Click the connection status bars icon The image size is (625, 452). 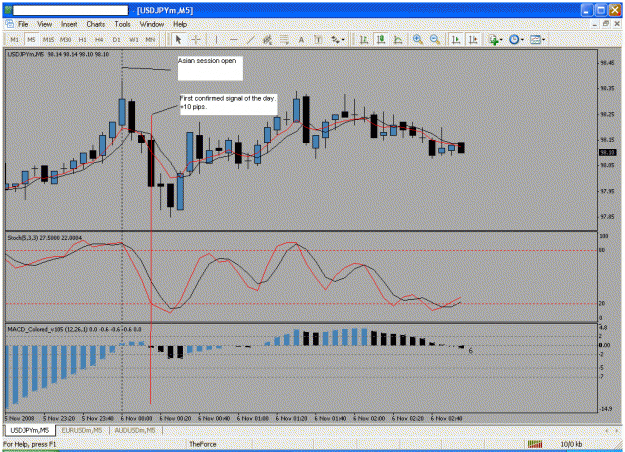[535, 444]
